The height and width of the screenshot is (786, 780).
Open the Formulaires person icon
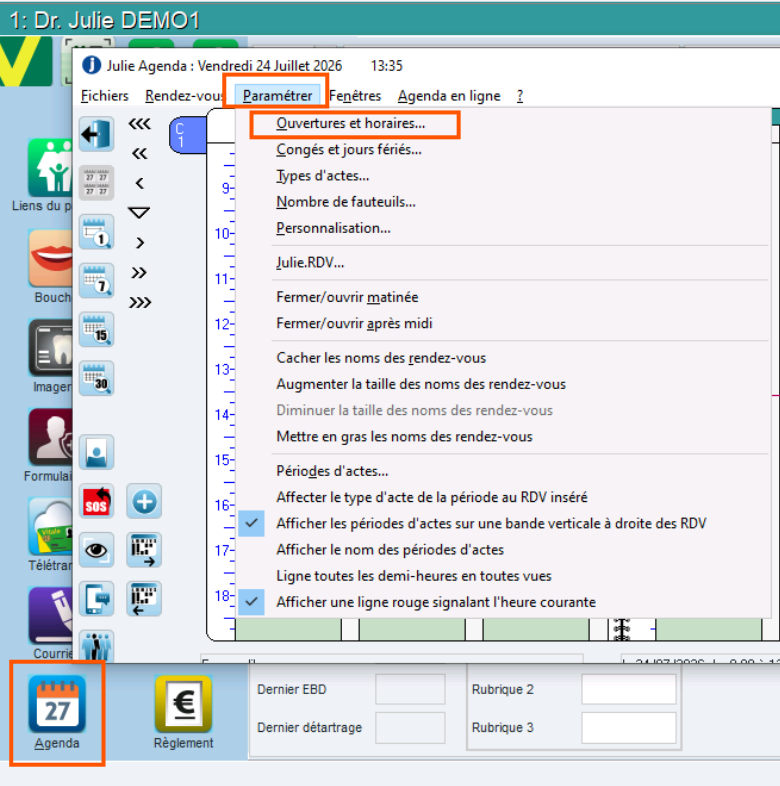pos(50,437)
